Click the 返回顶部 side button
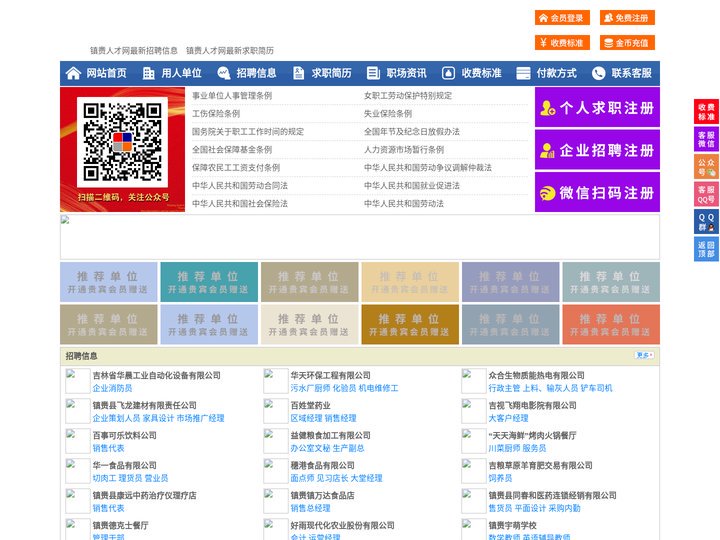Image resolution: width=720 pixels, height=540 pixels. pyautogui.click(x=706, y=249)
